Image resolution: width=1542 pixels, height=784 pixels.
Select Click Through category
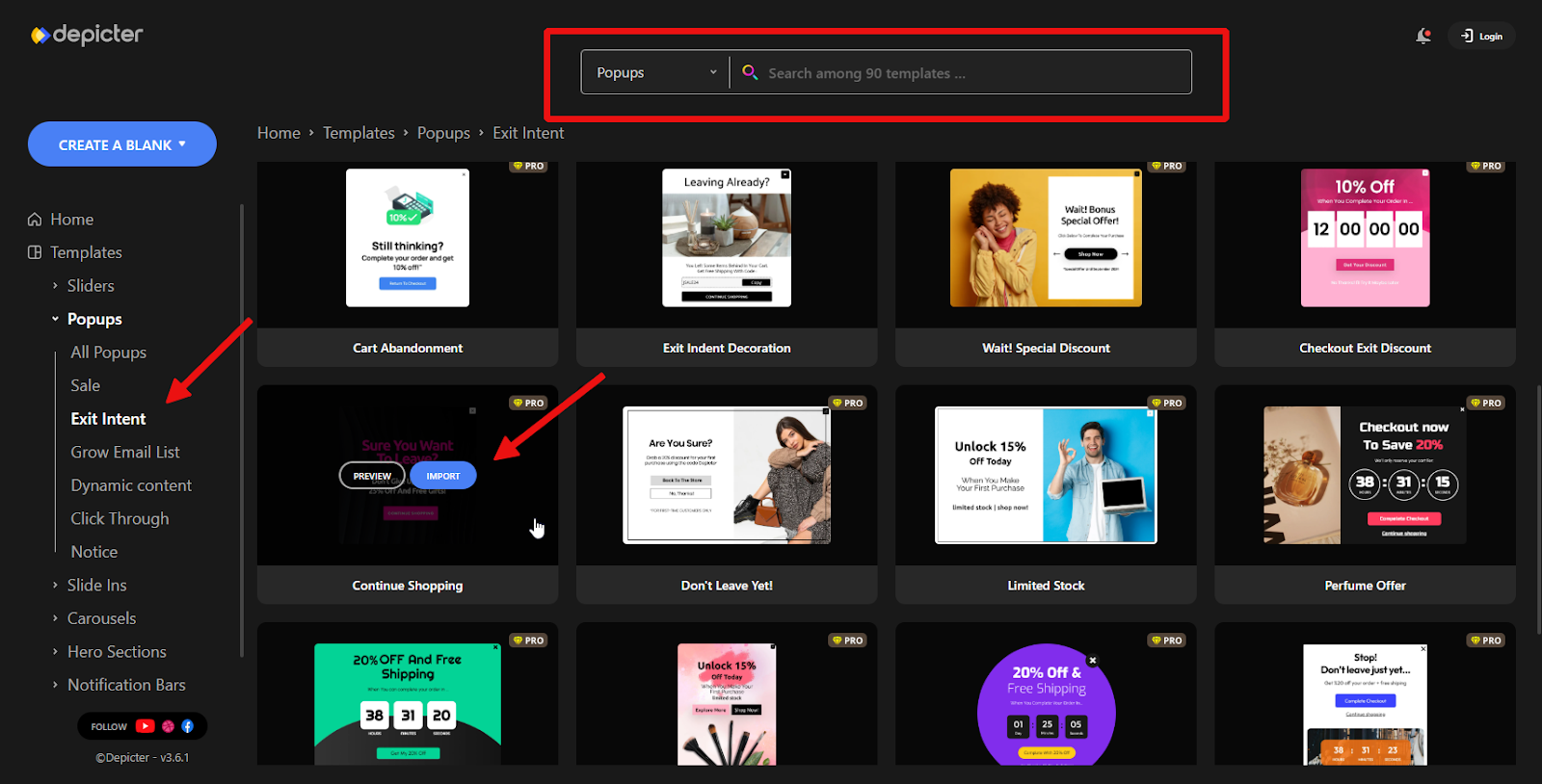coord(120,518)
